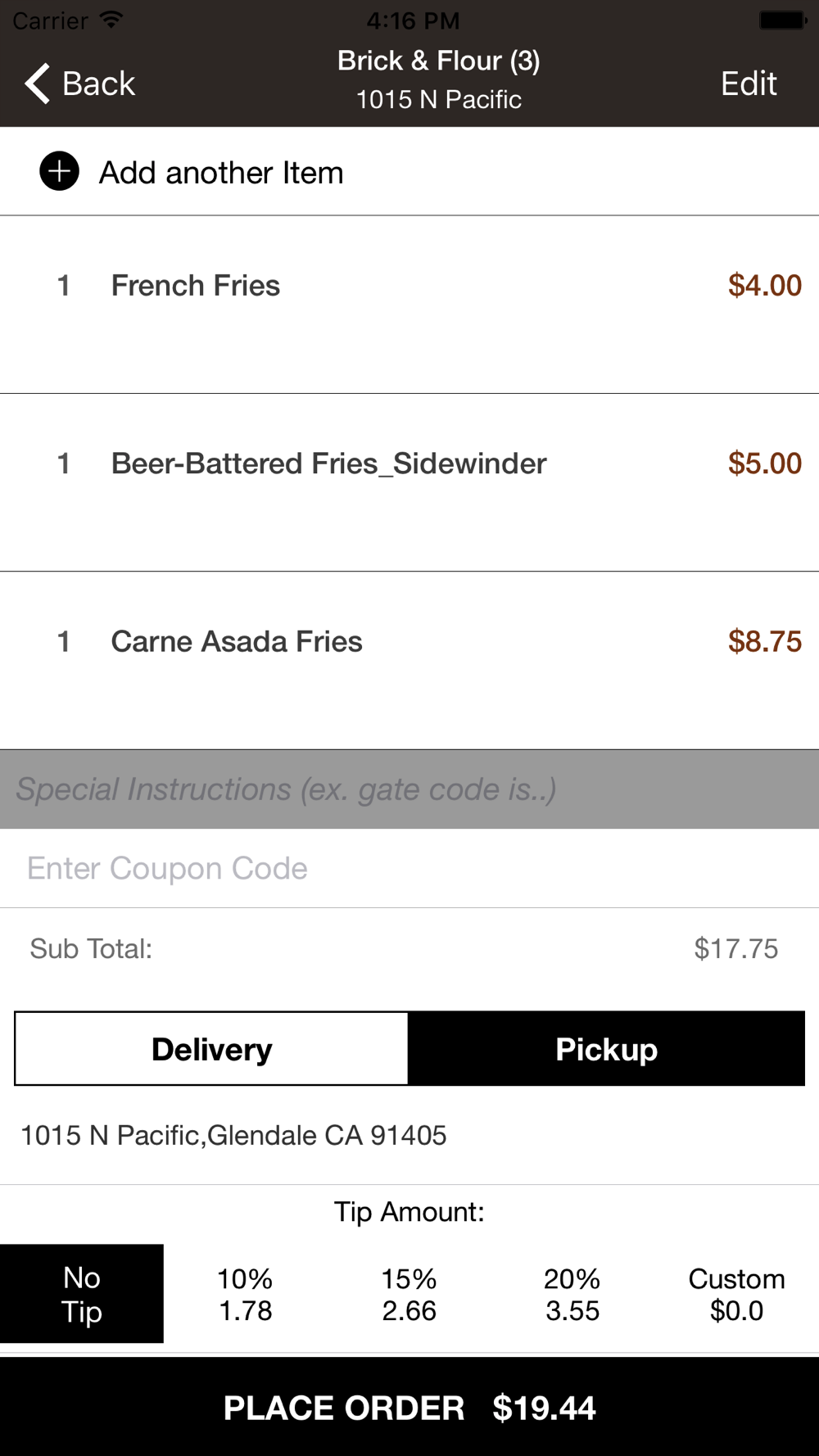Focus the Enter Coupon Code field
The width and height of the screenshot is (819, 1456).
pos(409,868)
